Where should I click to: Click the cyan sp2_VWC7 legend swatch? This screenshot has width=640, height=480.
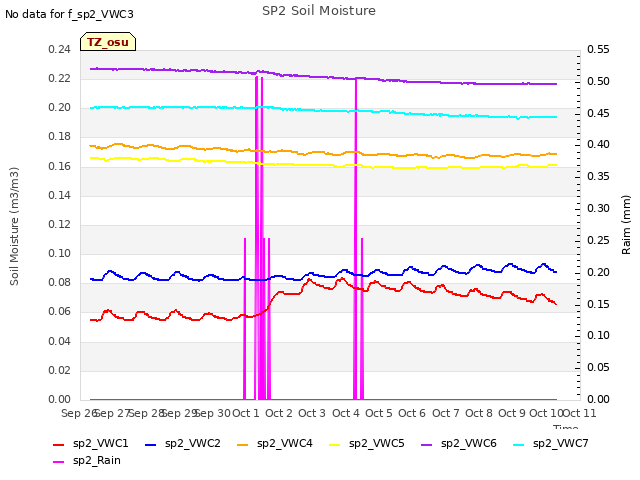pos(519,444)
